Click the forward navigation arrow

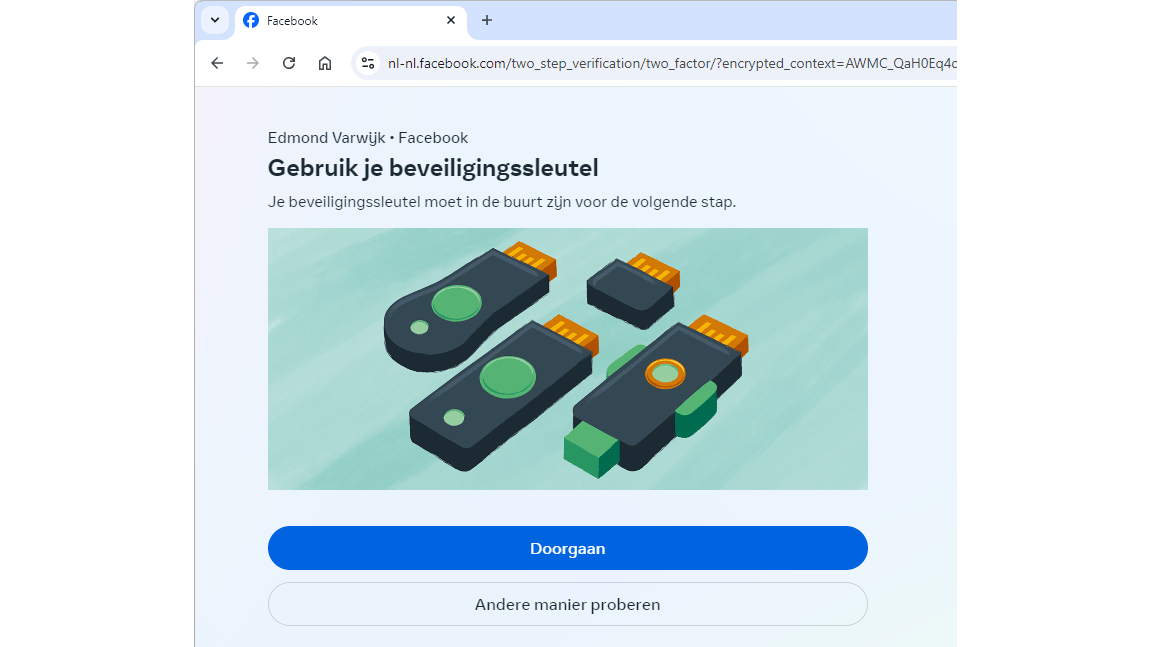pyautogui.click(x=253, y=63)
